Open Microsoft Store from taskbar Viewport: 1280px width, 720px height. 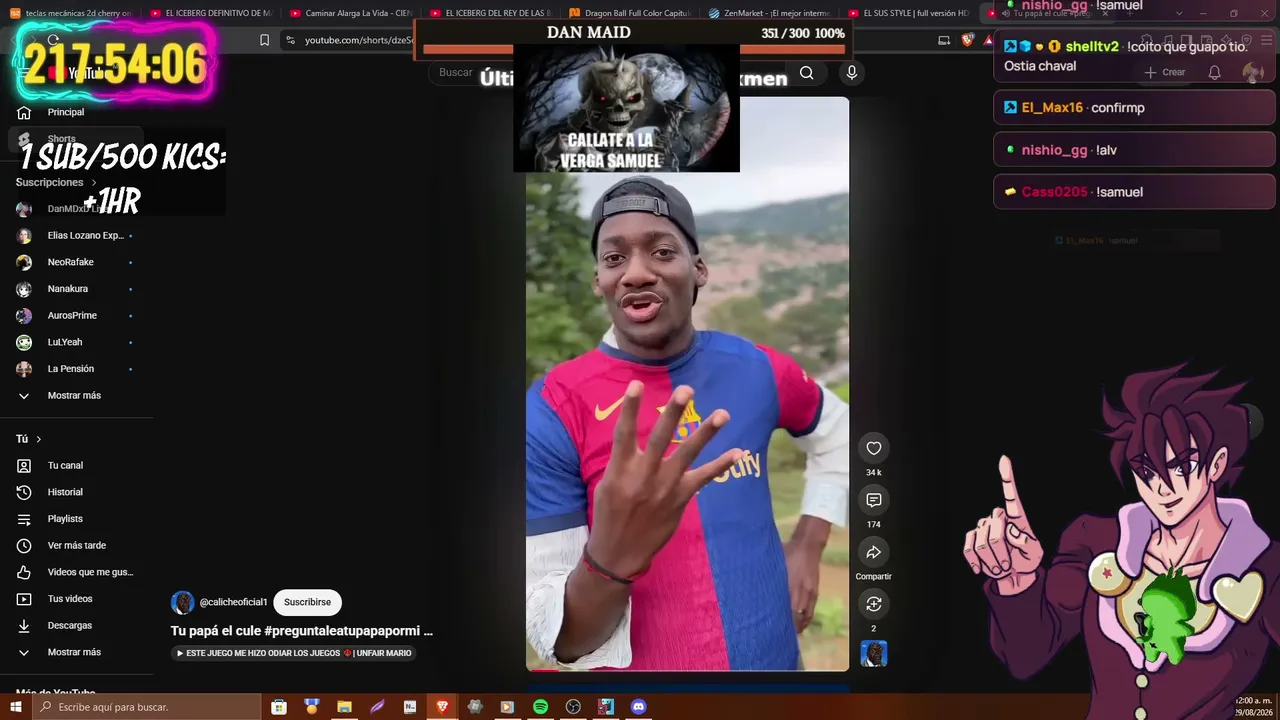279,707
